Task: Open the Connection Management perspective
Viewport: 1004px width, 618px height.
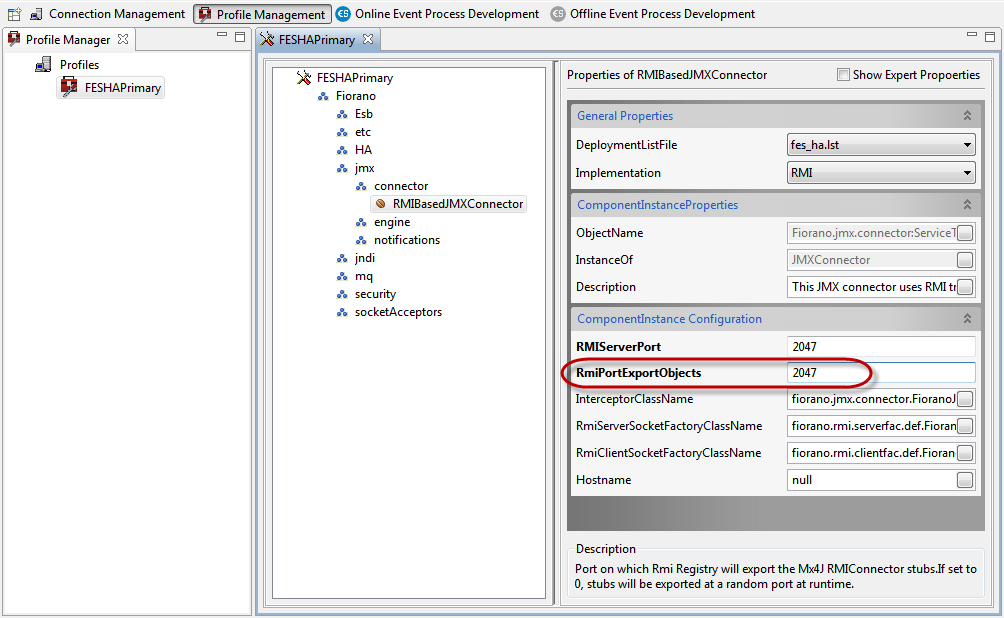Action: 108,13
